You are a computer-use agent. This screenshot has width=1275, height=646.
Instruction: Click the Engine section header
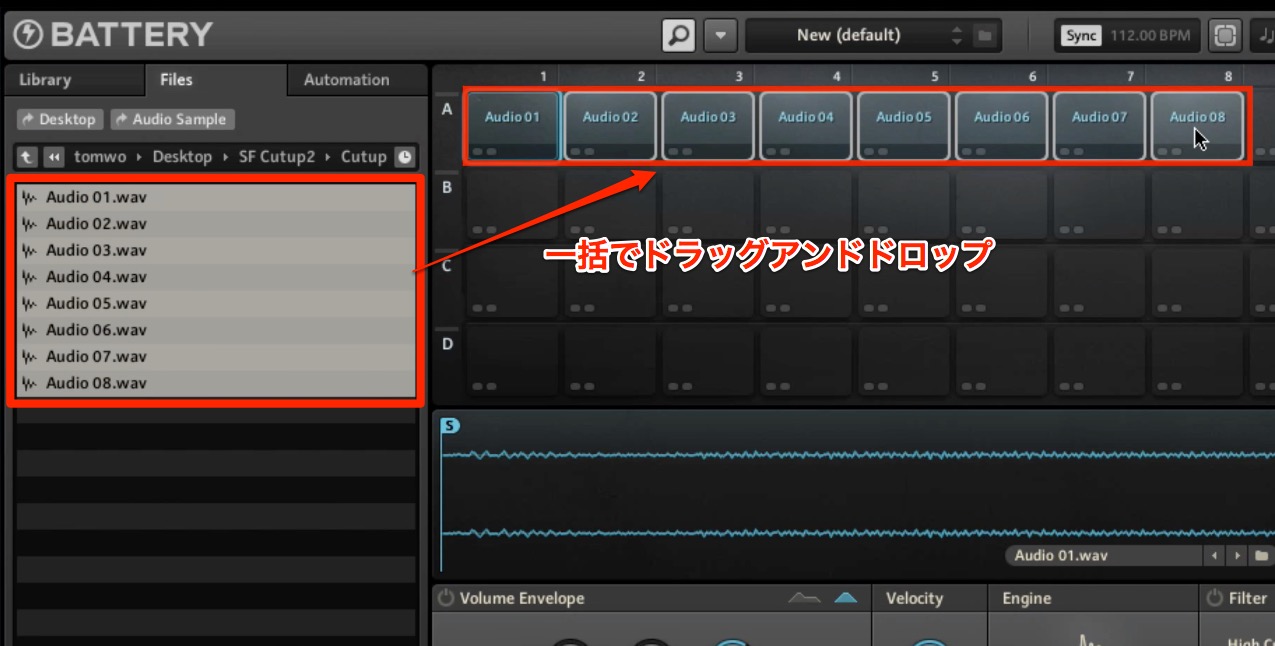[x=1027, y=598]
